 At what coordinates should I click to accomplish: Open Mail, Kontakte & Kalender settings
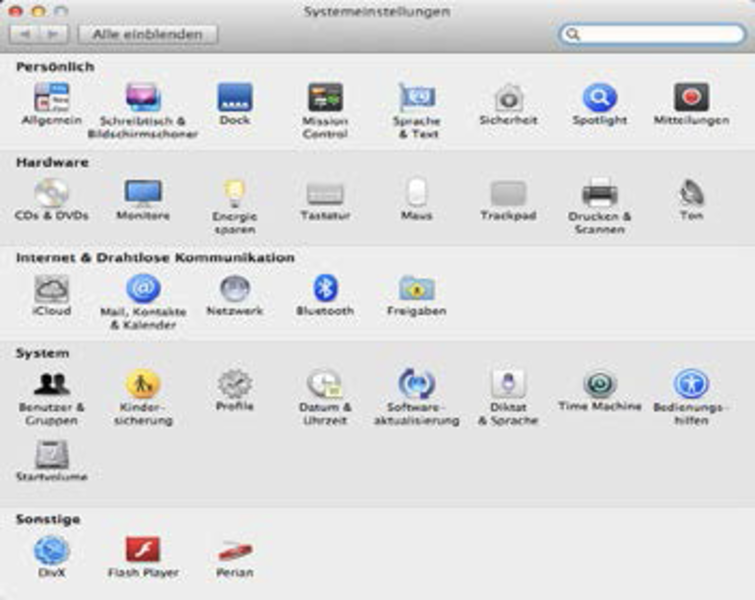[x=143, y=301]
